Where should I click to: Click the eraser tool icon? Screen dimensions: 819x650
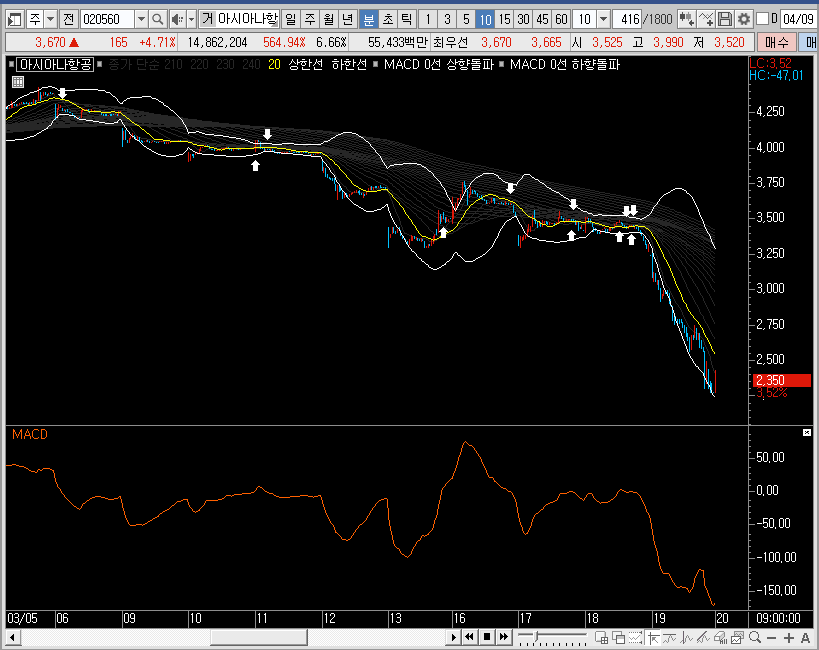(720, 637)
